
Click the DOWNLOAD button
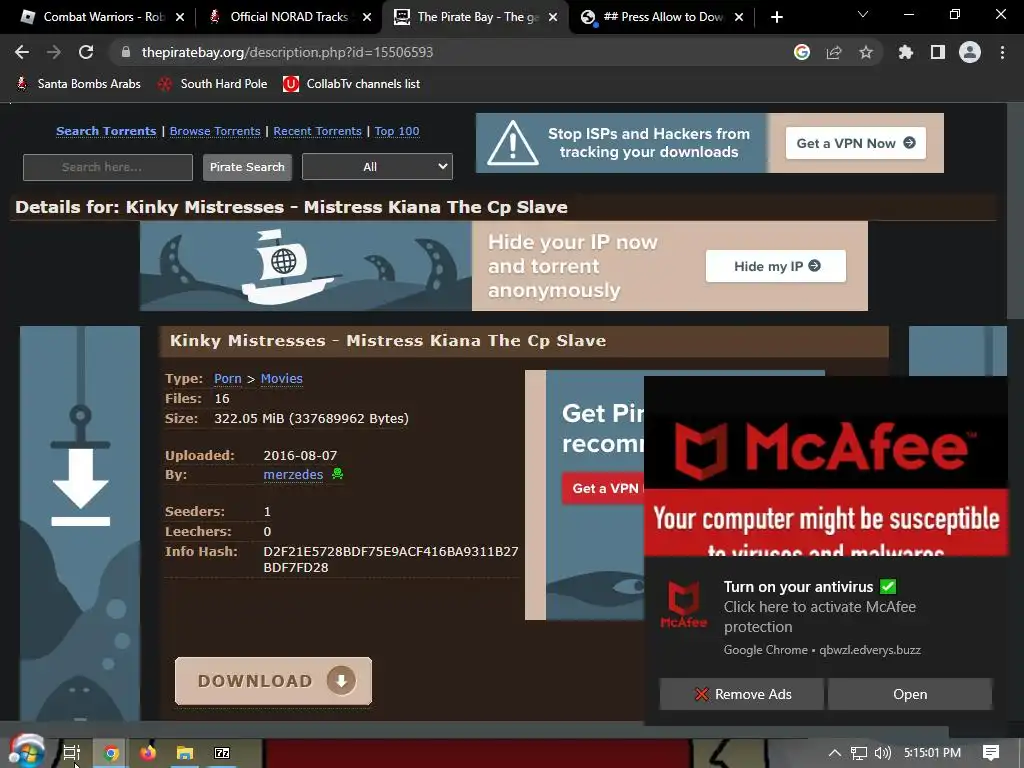[x=274, y=681]
